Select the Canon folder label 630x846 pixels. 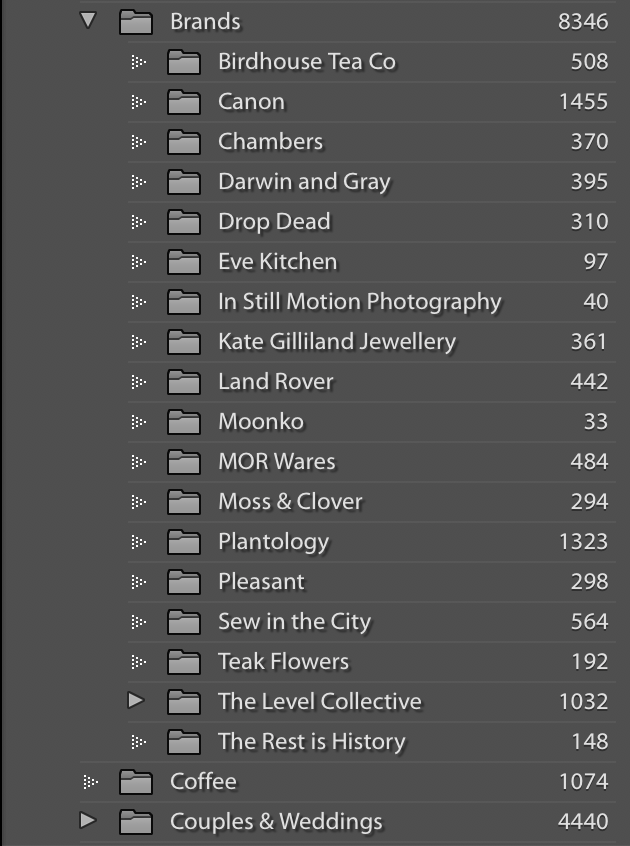click(251, 101)
